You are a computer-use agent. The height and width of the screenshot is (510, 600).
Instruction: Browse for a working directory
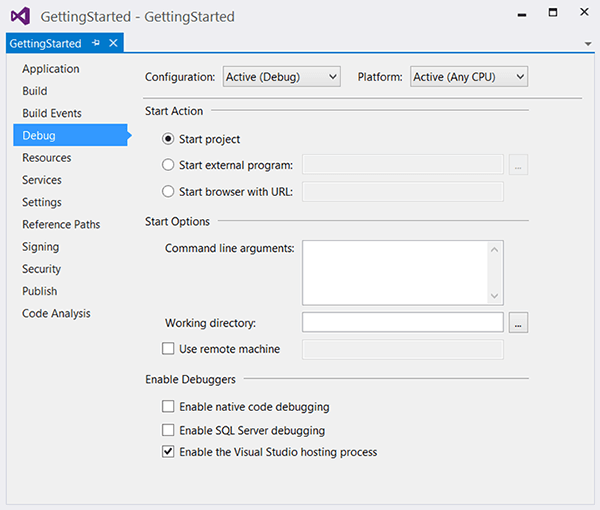point(518,322)
